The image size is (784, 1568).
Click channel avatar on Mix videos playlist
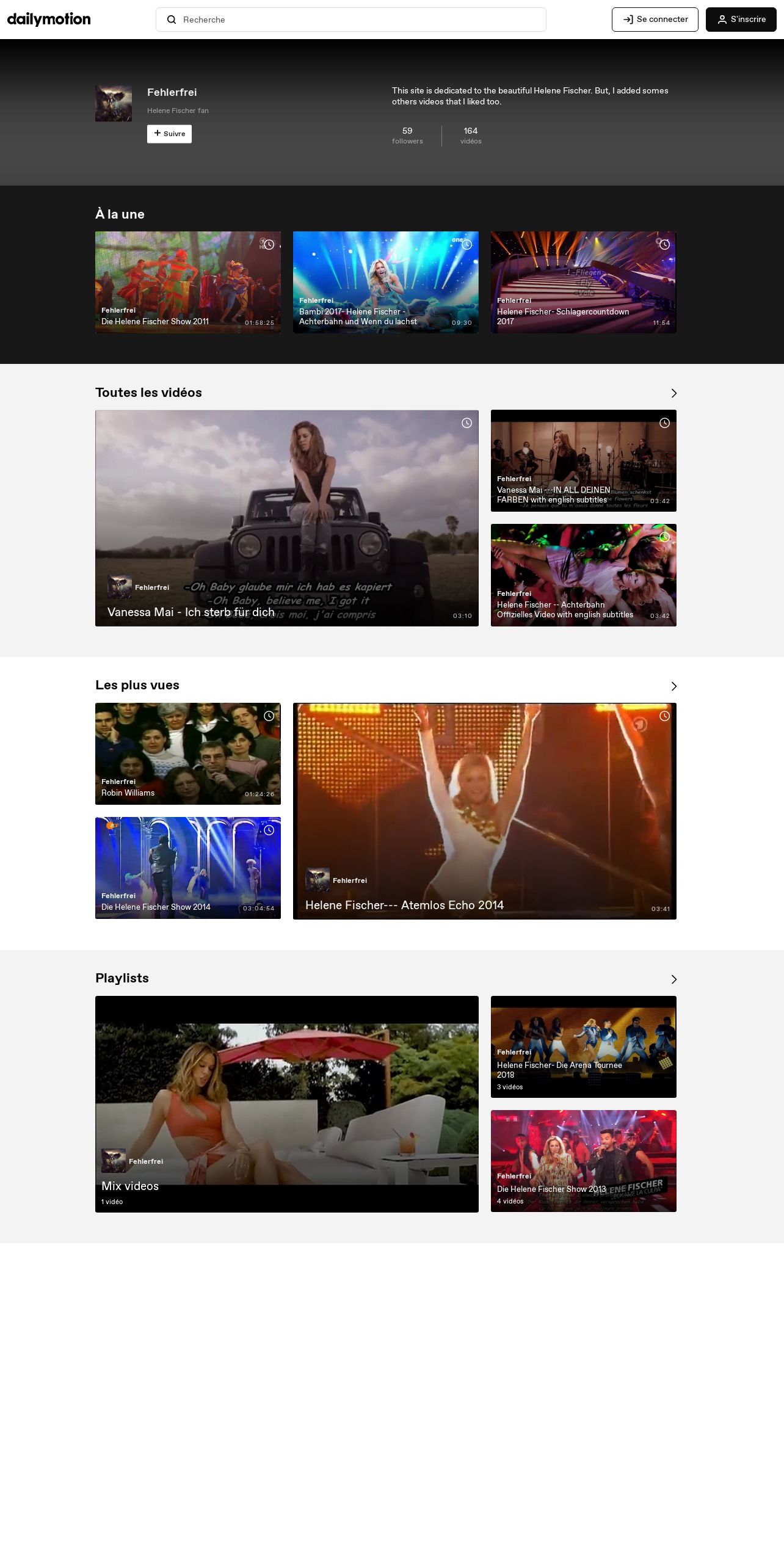(114, 1161)
